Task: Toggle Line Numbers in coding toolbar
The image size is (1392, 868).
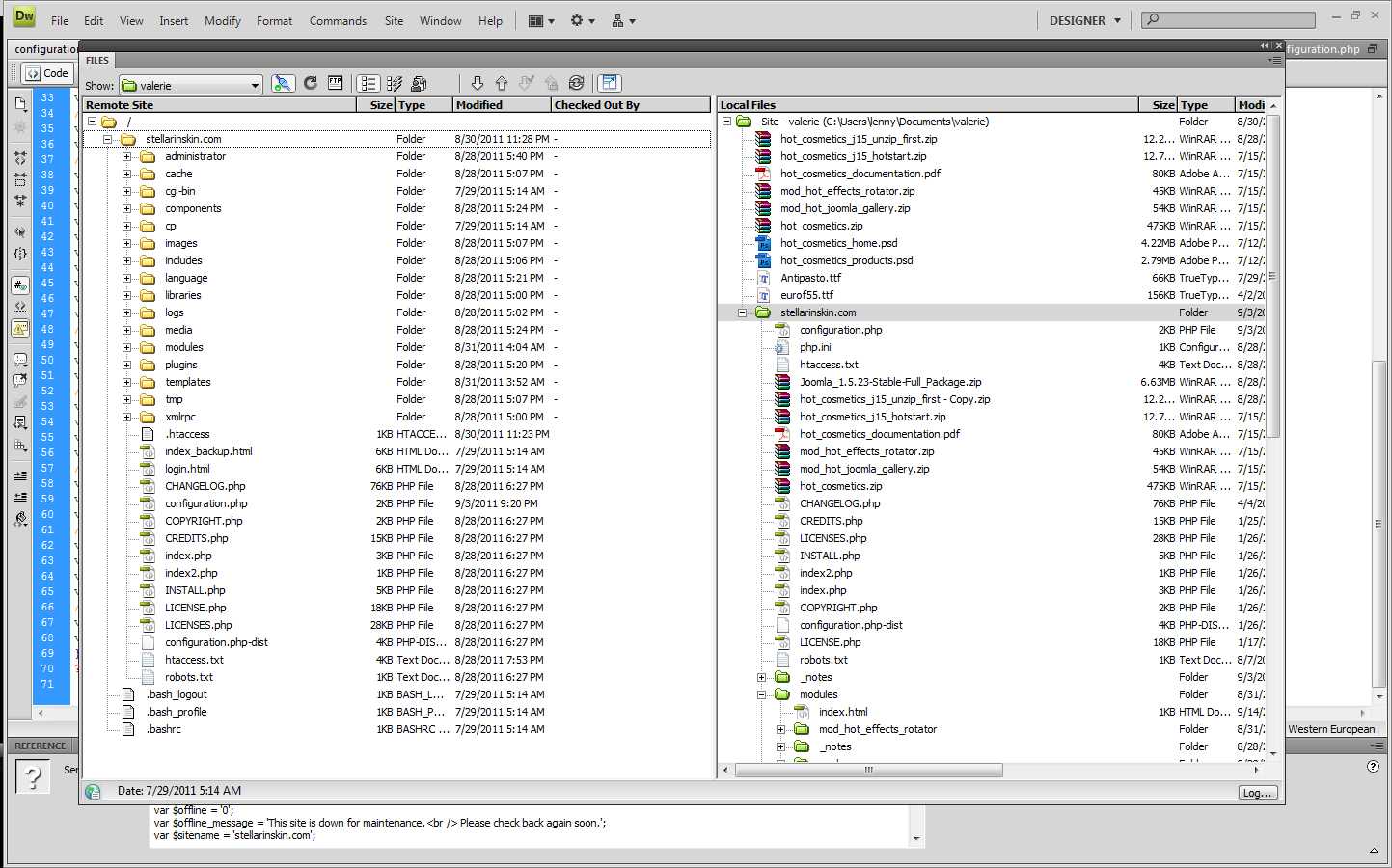Action: (x=20, y=285)
